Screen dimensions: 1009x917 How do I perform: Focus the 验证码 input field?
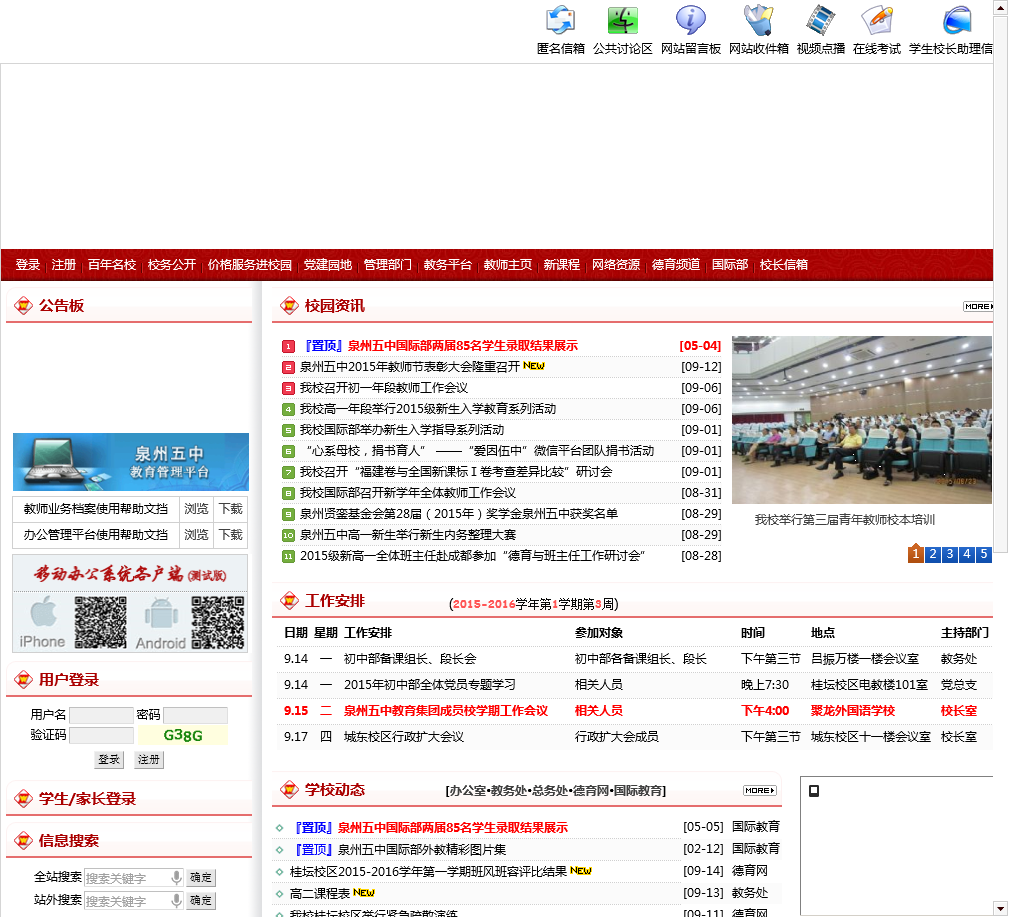tap(101, 735)
